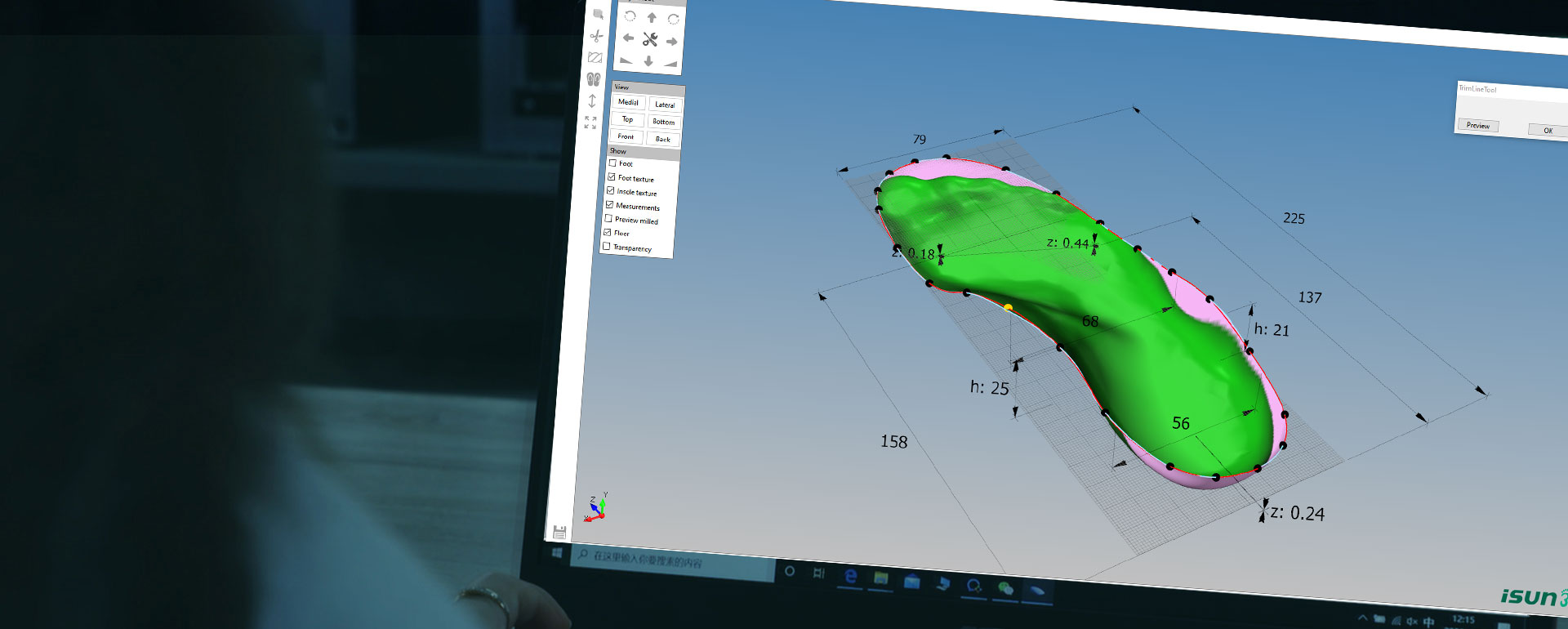Click the flip-flops insole pair icon
This screenshot has width=1568, height=629.
[x=594, y=79]
